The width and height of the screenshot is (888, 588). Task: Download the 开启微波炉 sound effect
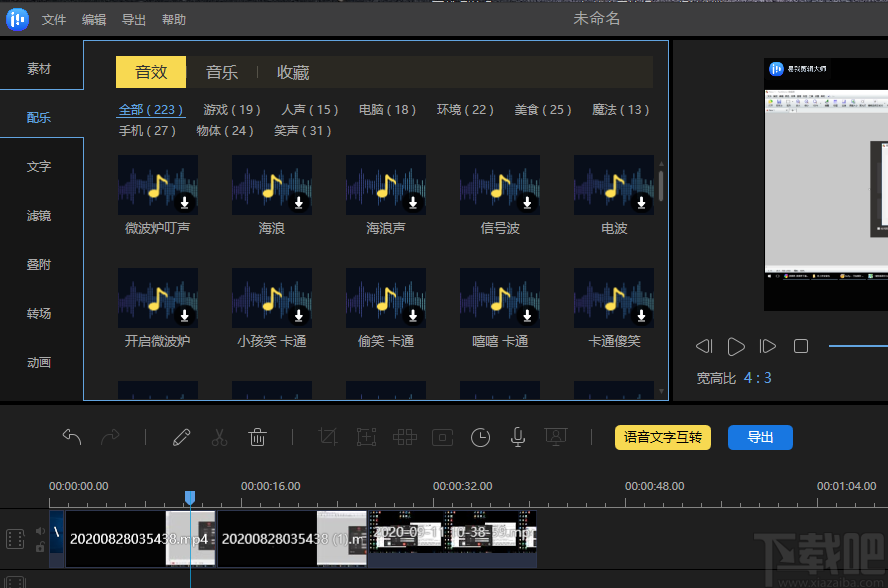[184, 315]
